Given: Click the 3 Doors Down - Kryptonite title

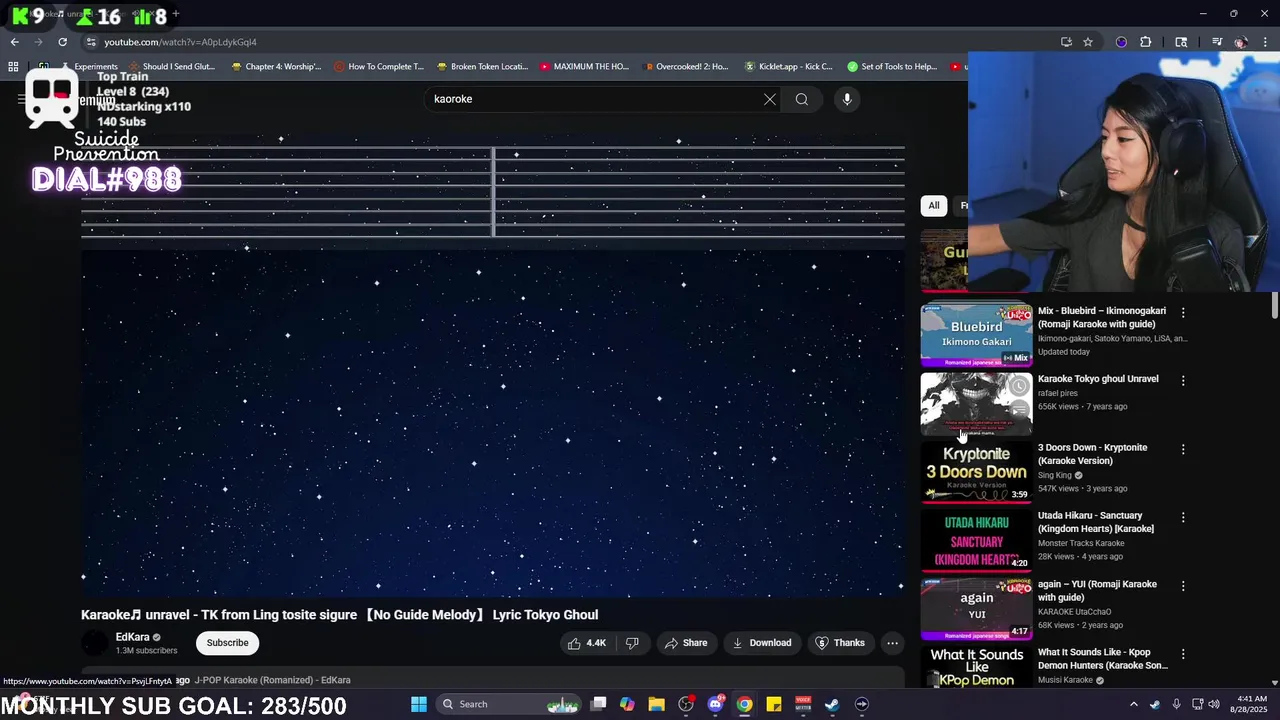Looking at the screenshot, I should tap(1092, 454).
